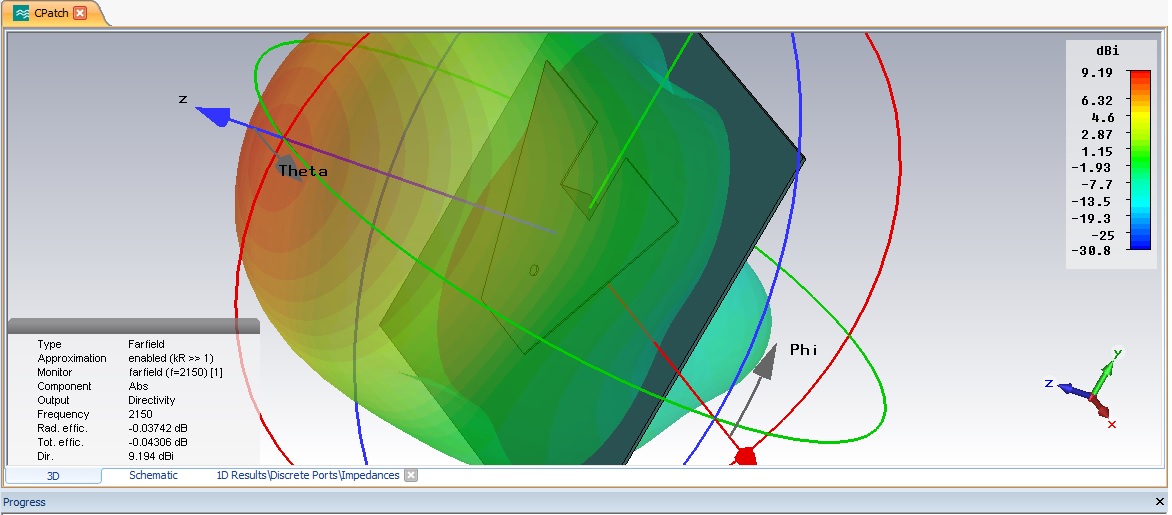Click the Rad. effic. -0.03742 dB value
The width and height of the screenshot is (1172, 515).
click(x=158, y=428)
